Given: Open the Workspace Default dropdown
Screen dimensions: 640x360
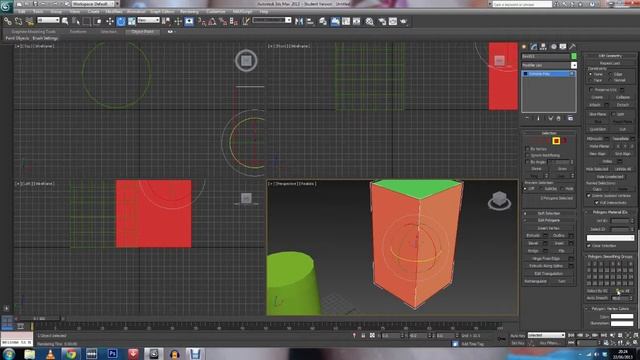Looking at the screenshot, I should pos(95,4).
